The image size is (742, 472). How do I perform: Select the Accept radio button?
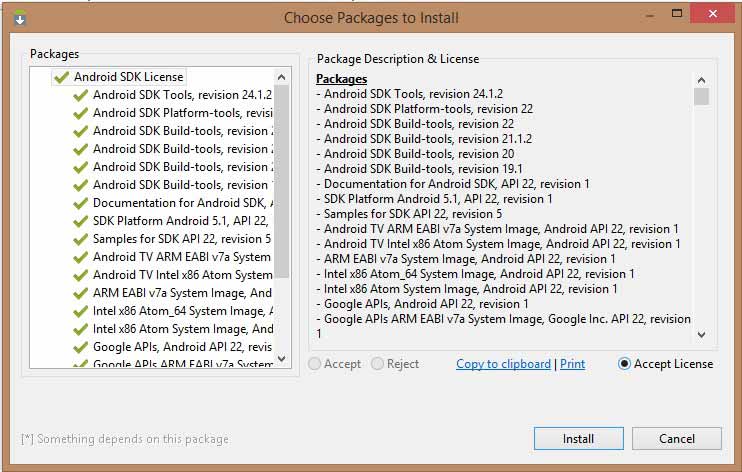315,364
